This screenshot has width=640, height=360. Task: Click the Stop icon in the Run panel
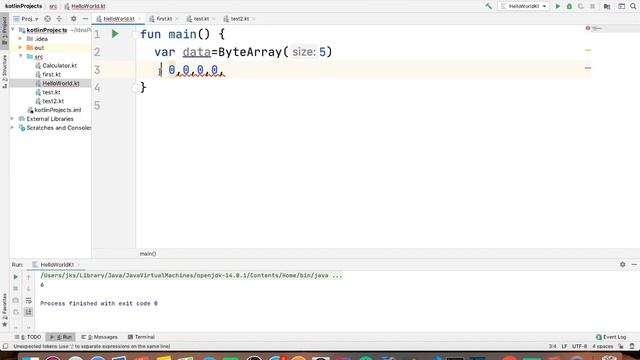(16, 289)
